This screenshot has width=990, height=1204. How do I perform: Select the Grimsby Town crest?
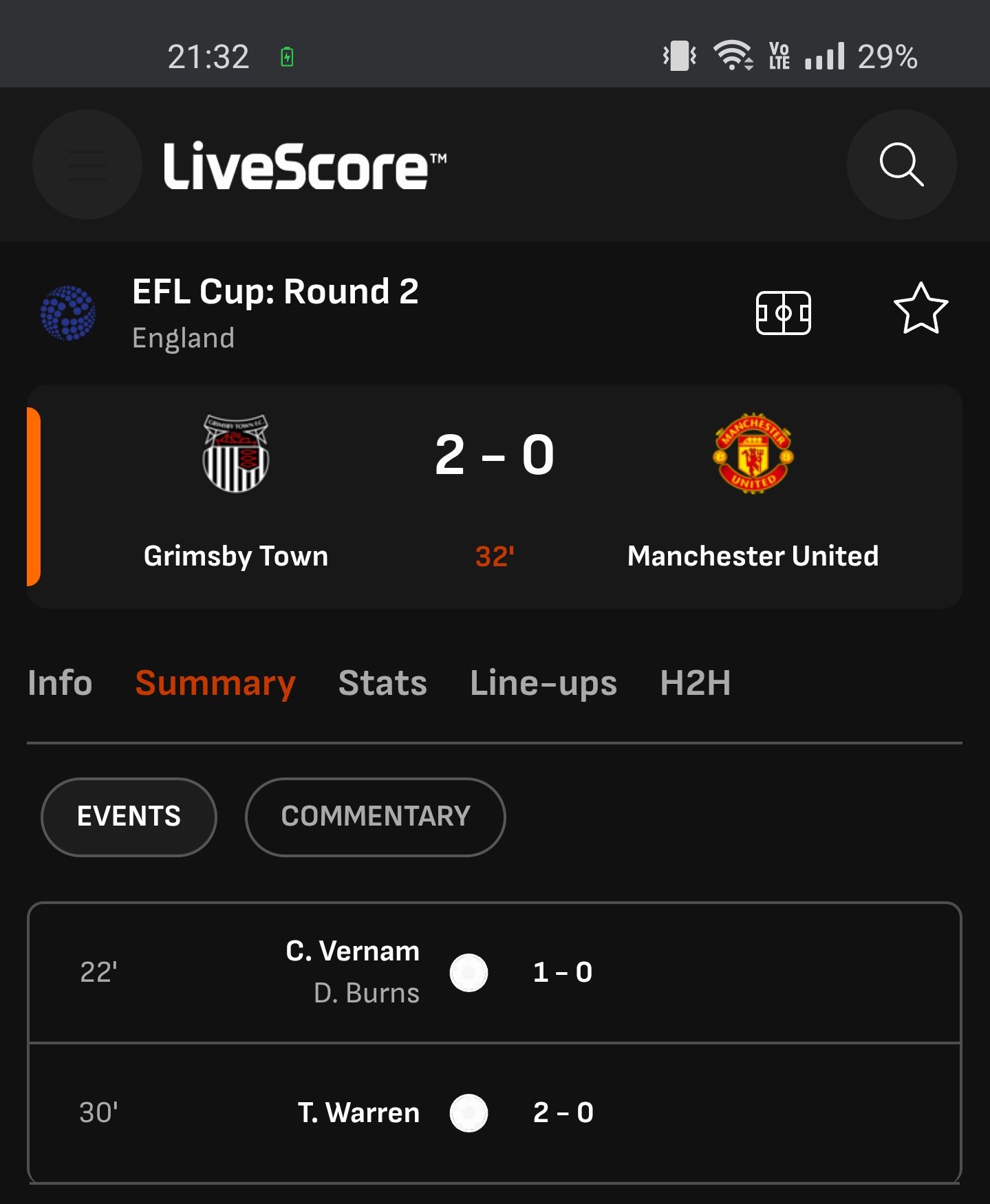click(236, 453)
